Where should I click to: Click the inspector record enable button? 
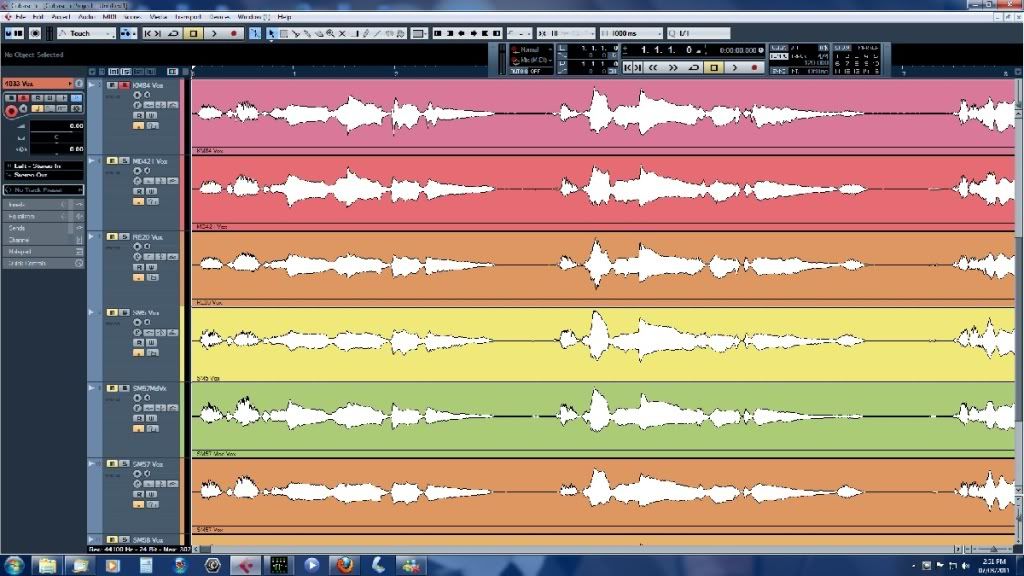pyautogui.click(x=11, y=111)
